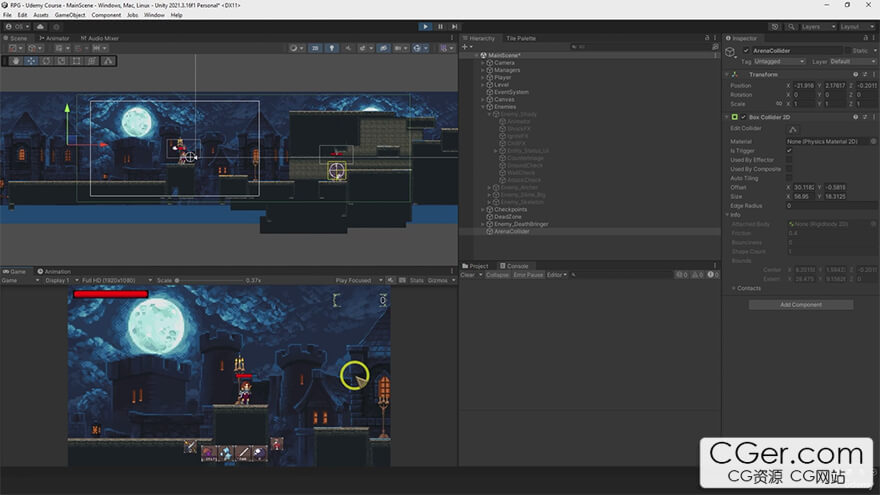This screenshot has width=880, height=495.
Task: Expand the Camera object in Hierarchy
Action: point(483,63)
